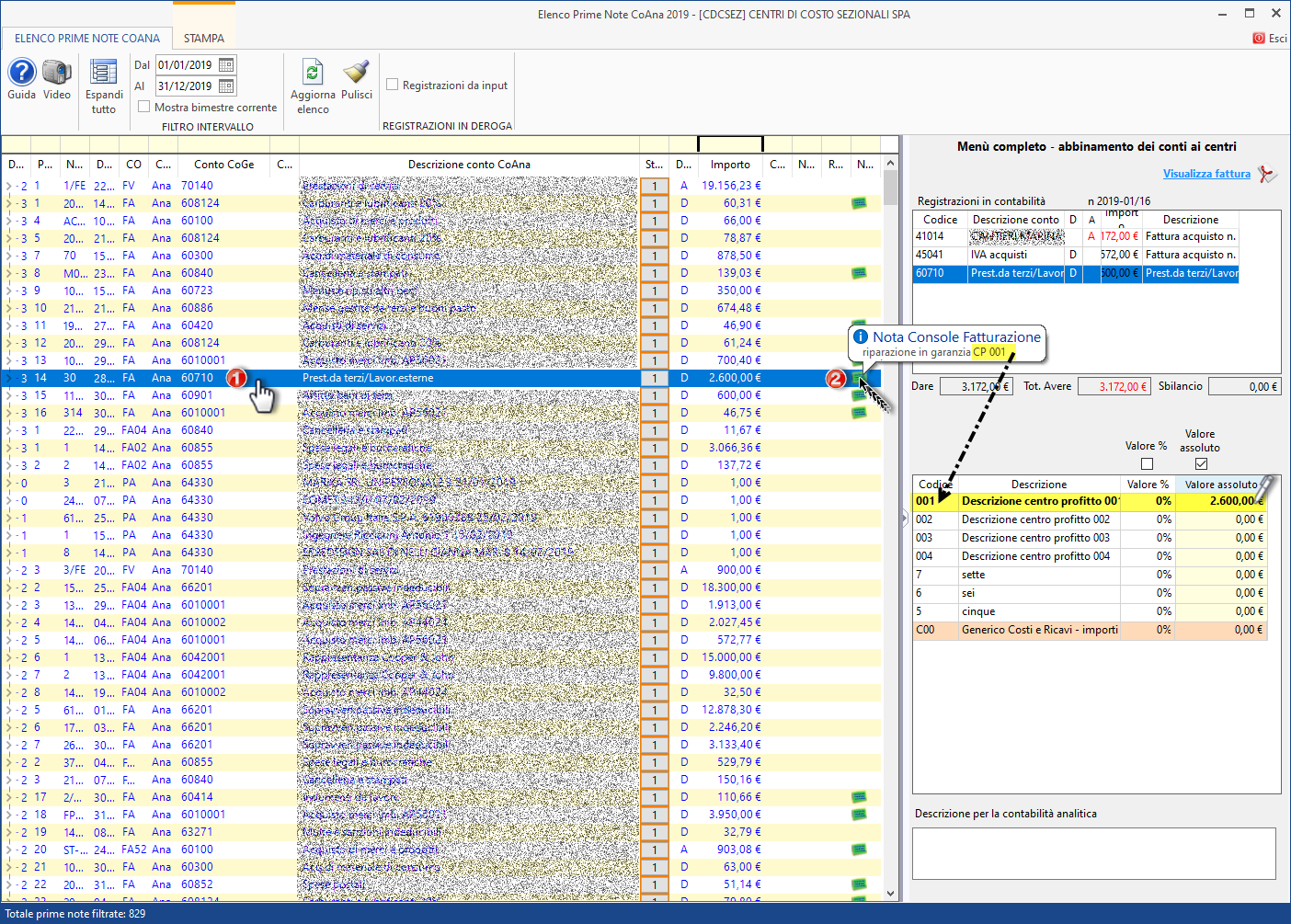Screen dimensions: 1291x924
Task: Click the scroll up arrow of the list
Action: [890, 163]
